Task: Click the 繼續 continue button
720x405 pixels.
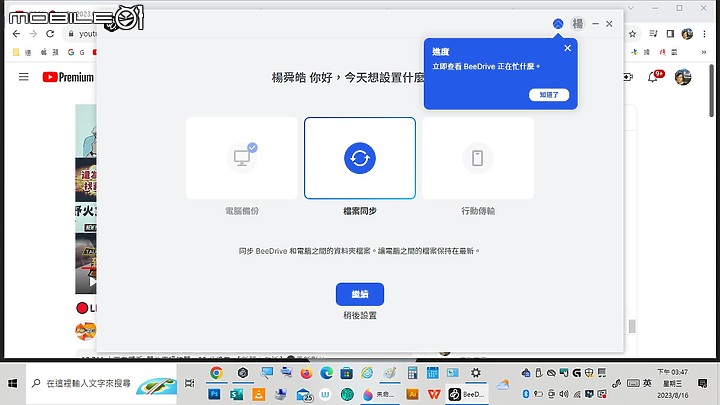Action: coord(360,294)
